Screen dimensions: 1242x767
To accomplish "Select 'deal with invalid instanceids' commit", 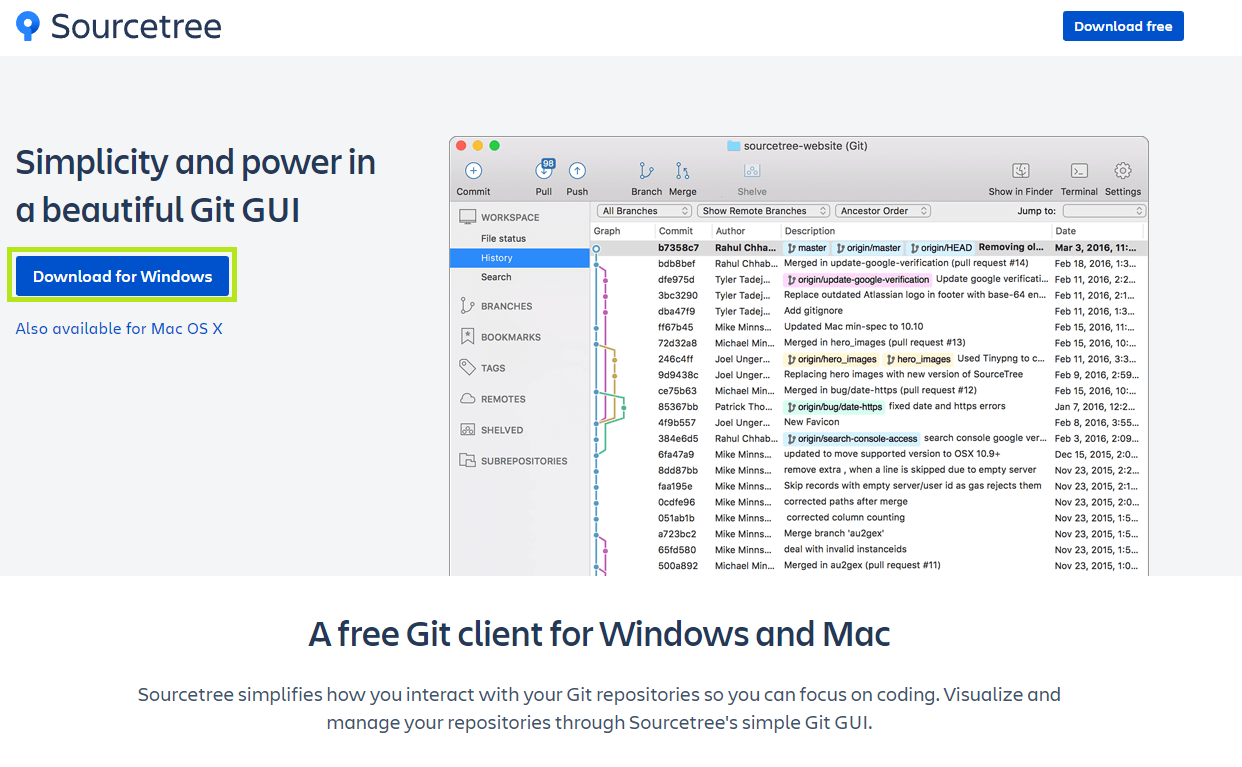I will [x=845, y=550].
